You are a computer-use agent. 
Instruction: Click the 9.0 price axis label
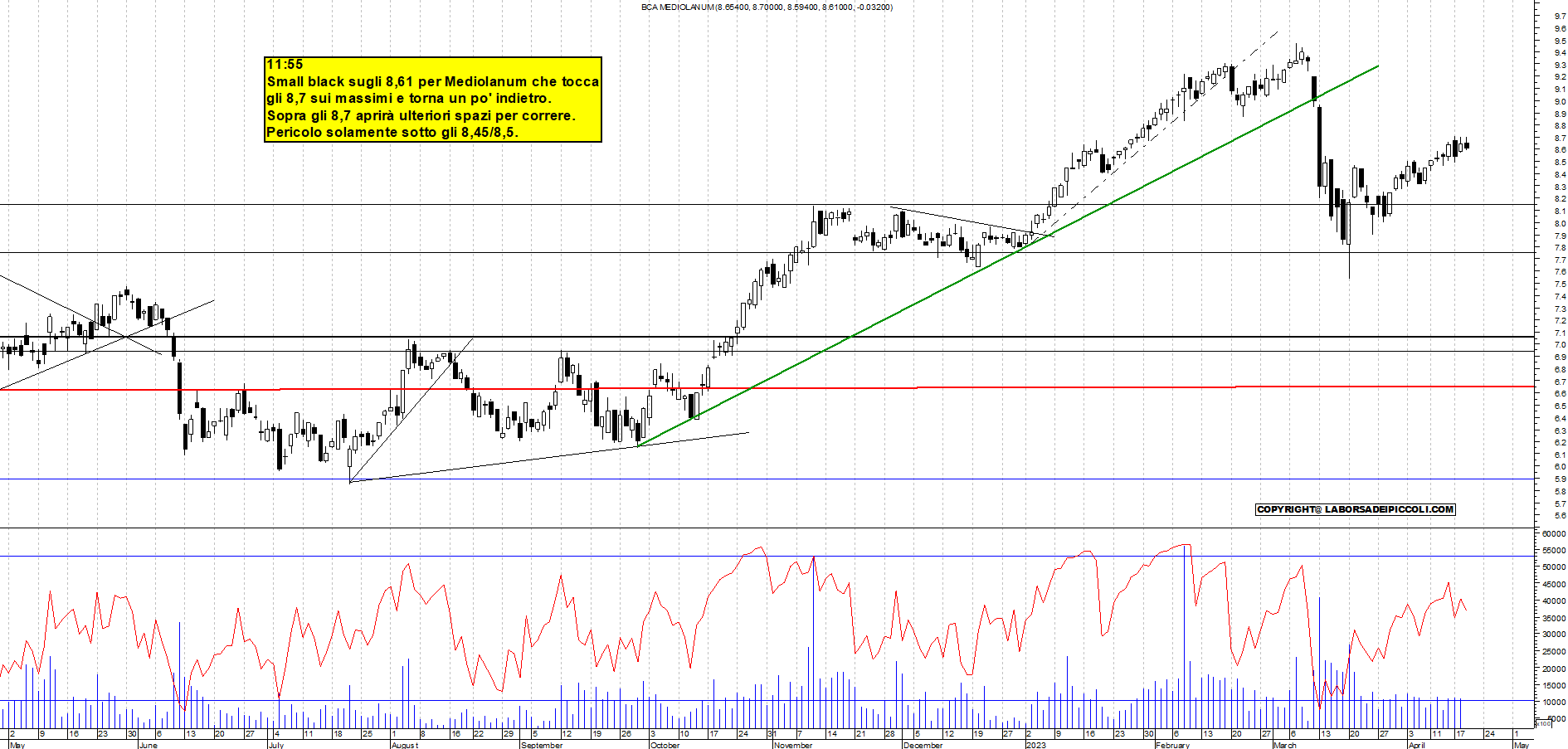point(1561,101)
